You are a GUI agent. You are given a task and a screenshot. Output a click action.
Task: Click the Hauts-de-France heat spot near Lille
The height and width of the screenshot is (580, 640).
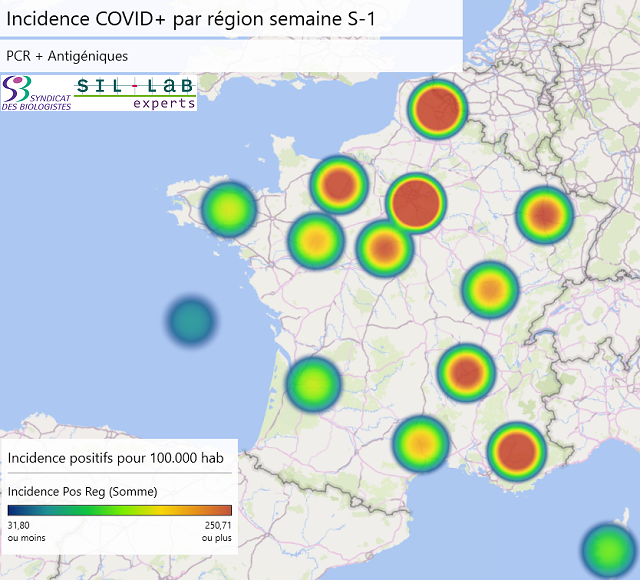[437, 109]
